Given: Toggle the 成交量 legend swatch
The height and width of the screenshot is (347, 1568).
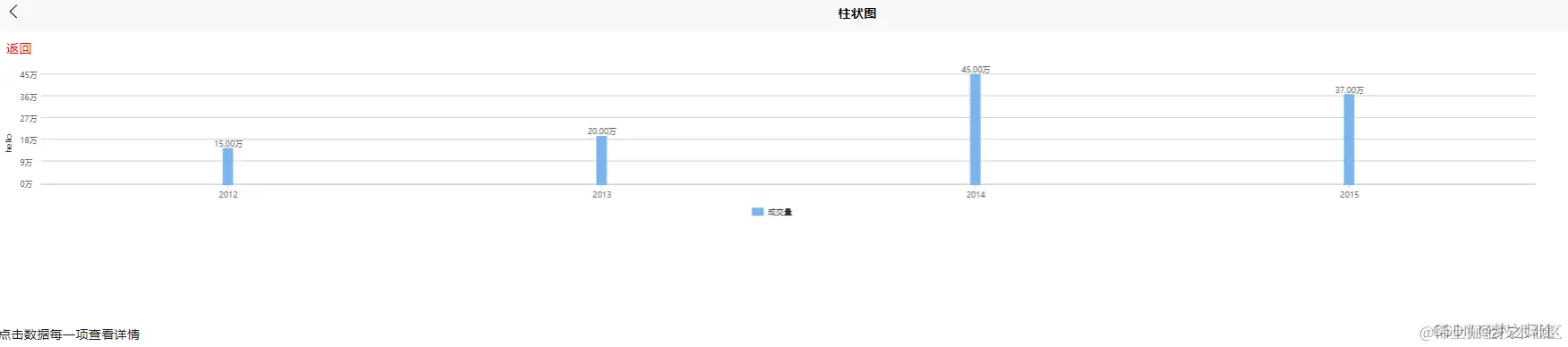Looking at the screenshot, I should [x=757, y=212].
